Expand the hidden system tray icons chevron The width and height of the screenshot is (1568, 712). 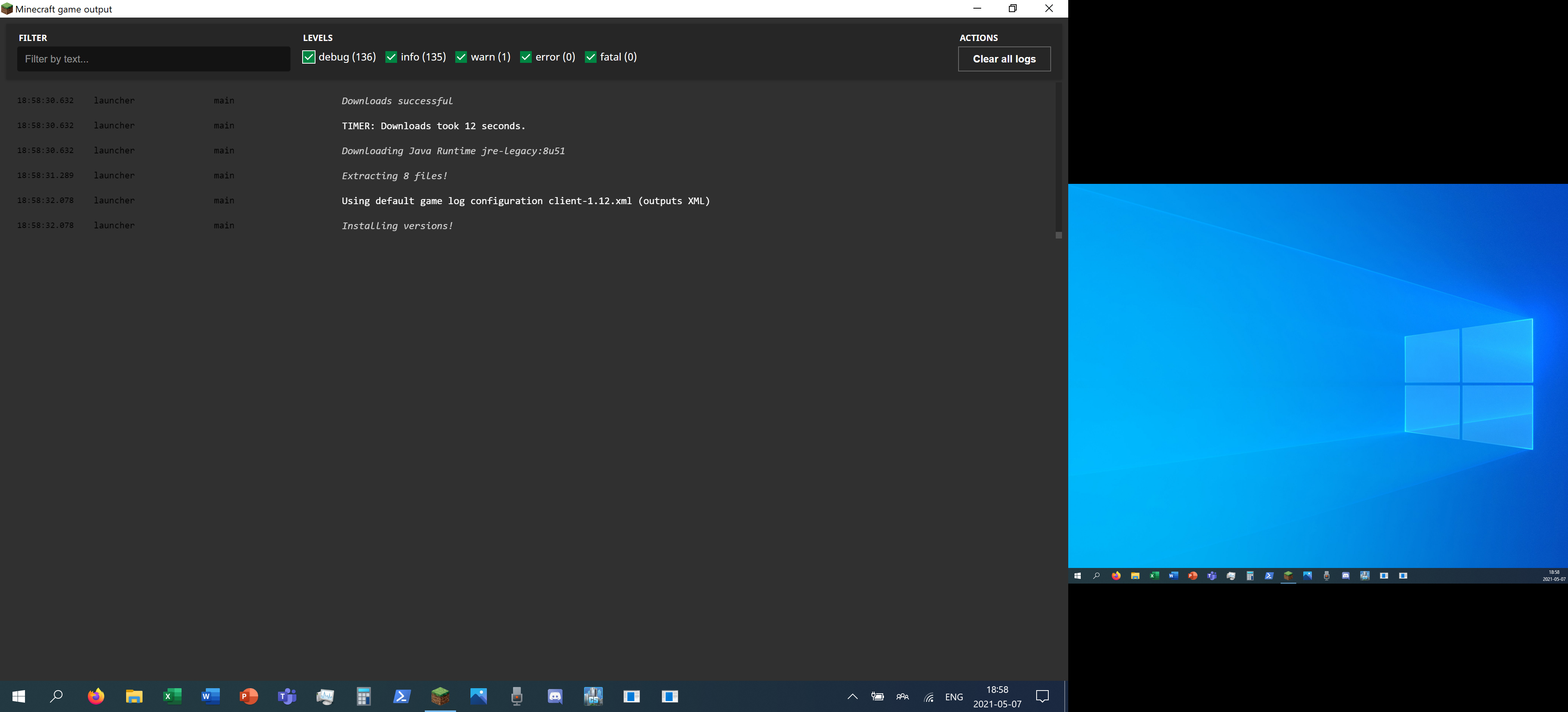pos(852,697)
